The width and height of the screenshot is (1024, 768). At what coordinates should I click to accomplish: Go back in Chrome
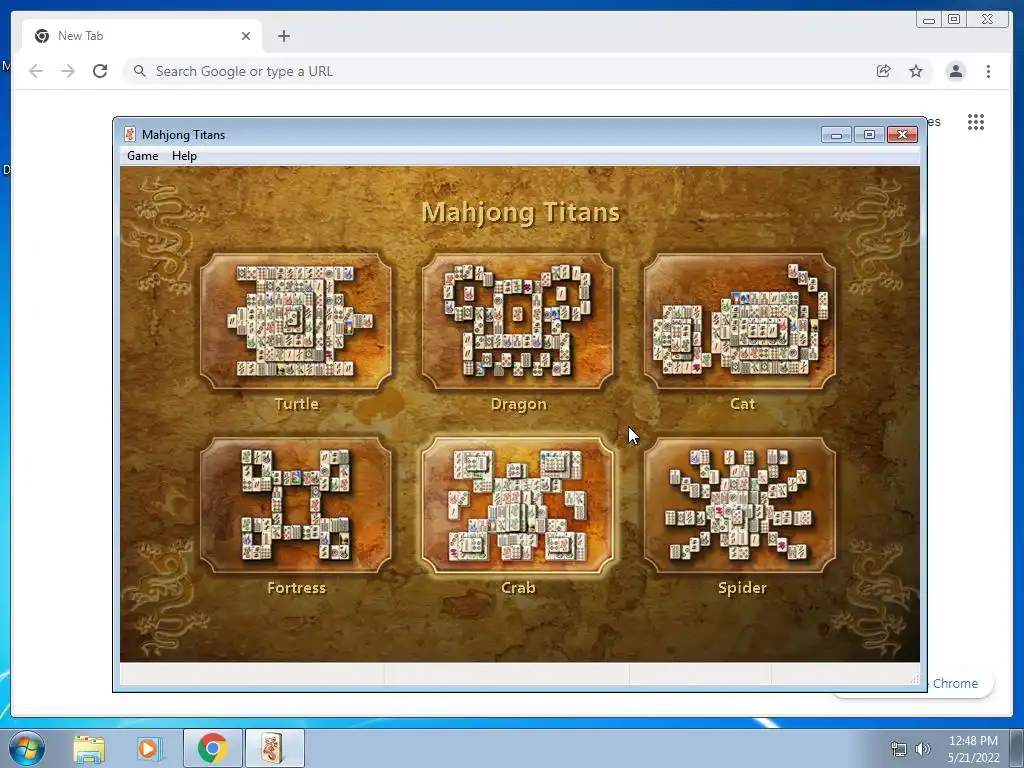click(36, 71)
